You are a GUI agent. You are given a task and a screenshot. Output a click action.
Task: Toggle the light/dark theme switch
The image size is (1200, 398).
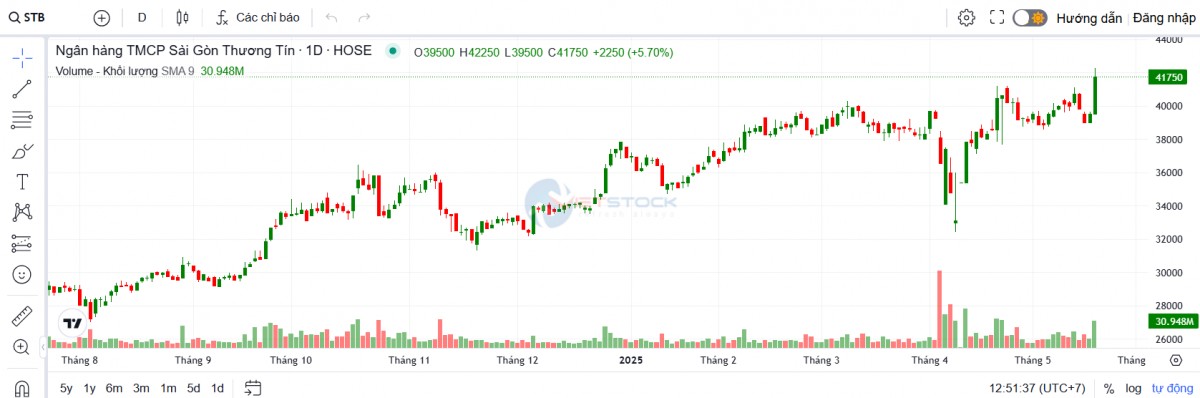click(x=1029, y=17)
